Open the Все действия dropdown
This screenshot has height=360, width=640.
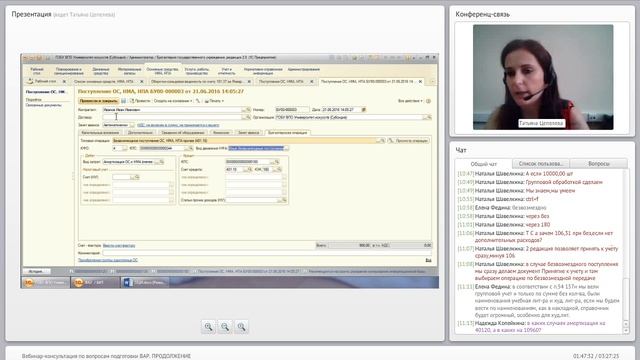coord(410,101)
